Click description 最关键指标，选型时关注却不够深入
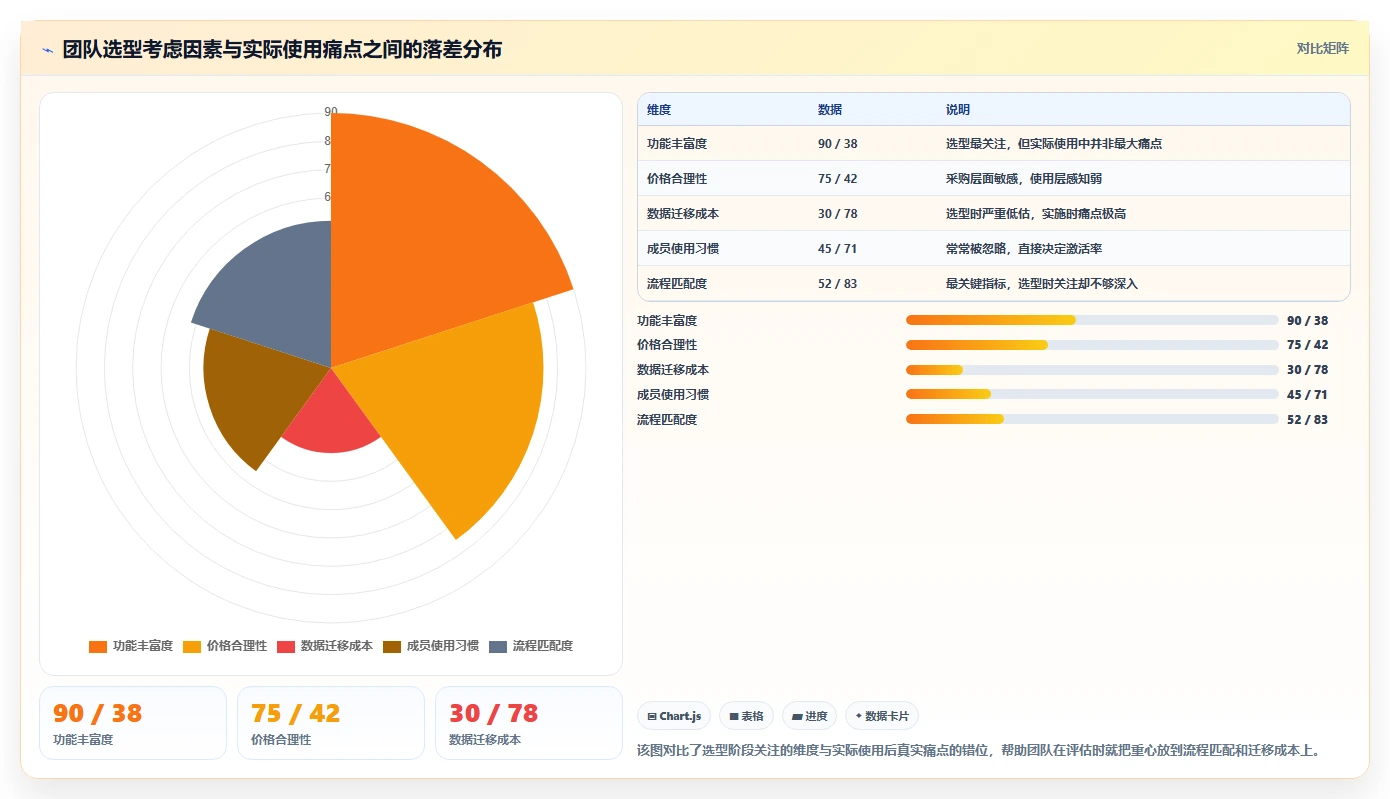The width and height of the screenshot is (1390, 799). point(1042,284)
